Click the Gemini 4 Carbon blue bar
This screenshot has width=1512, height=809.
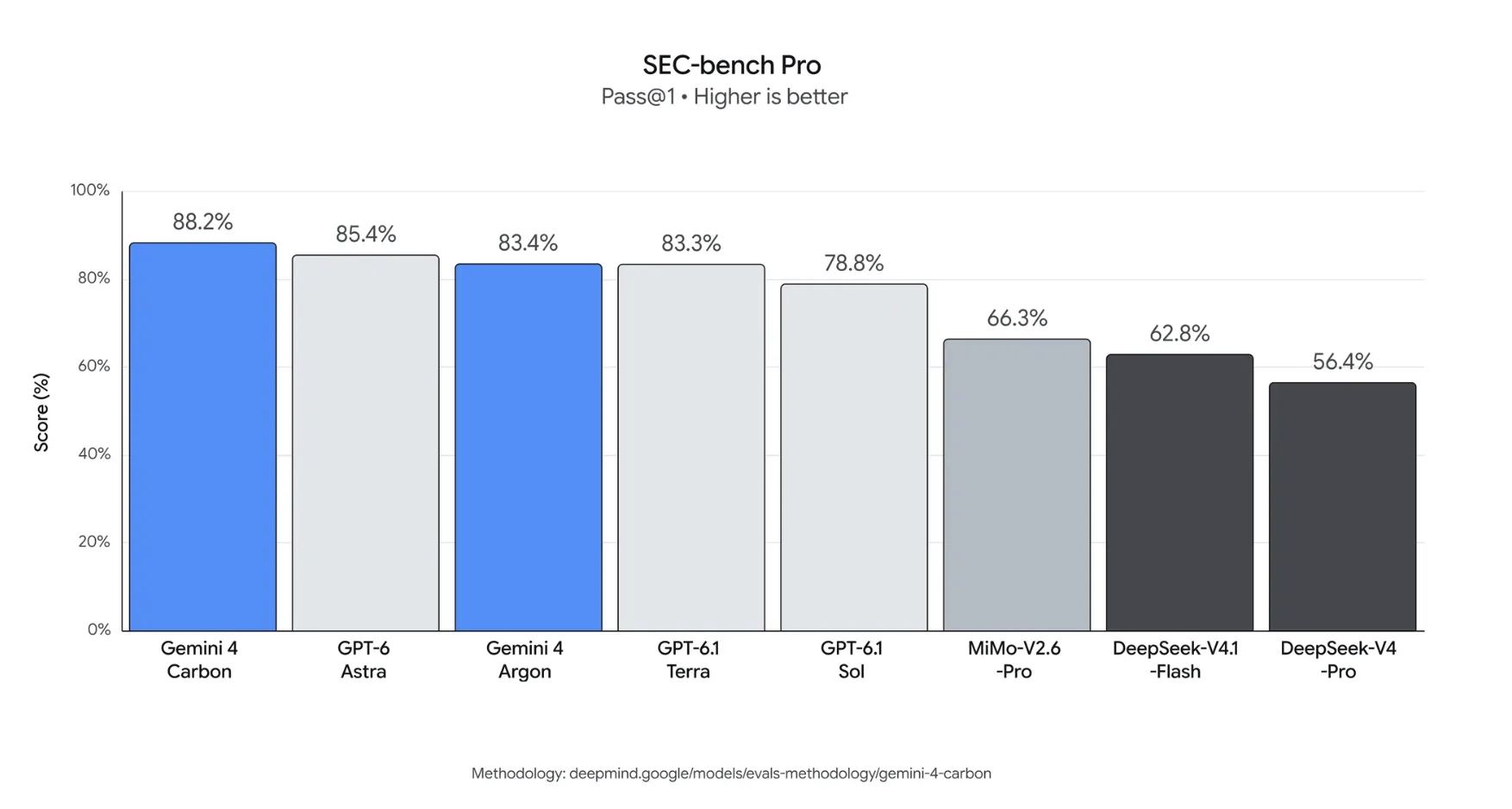203,436
